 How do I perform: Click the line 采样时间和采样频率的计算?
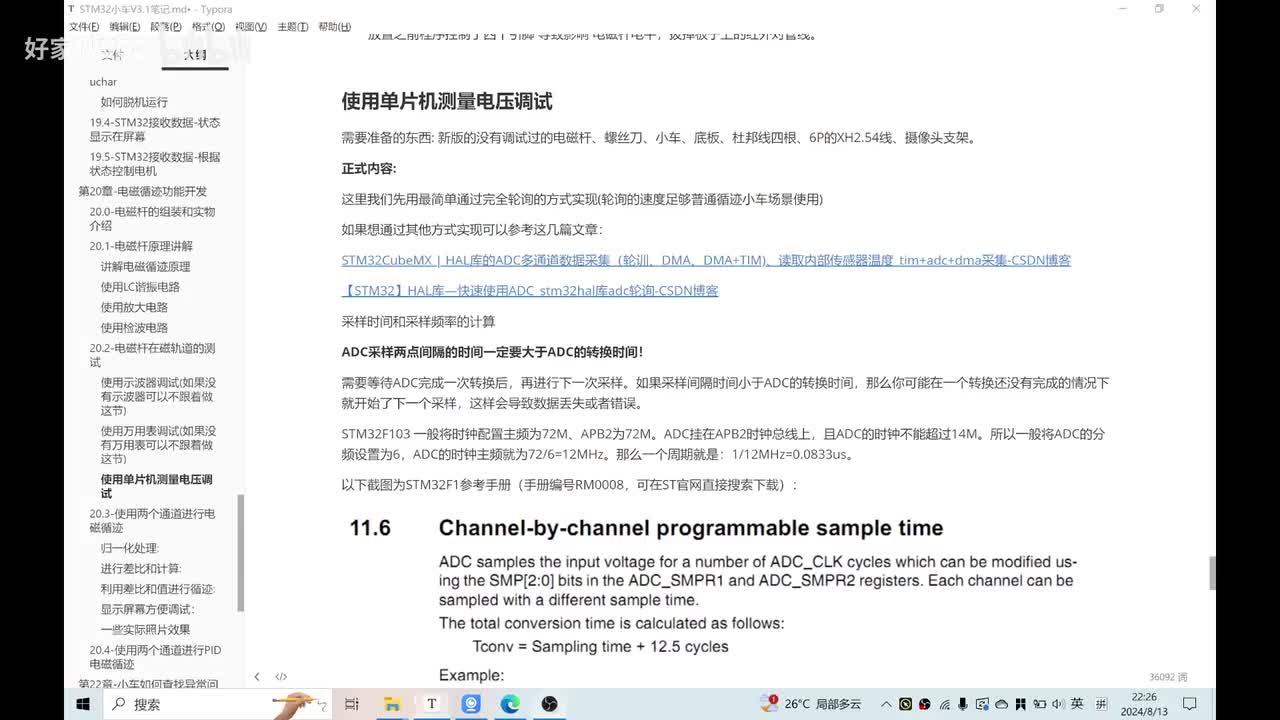(x=418, y=322)
